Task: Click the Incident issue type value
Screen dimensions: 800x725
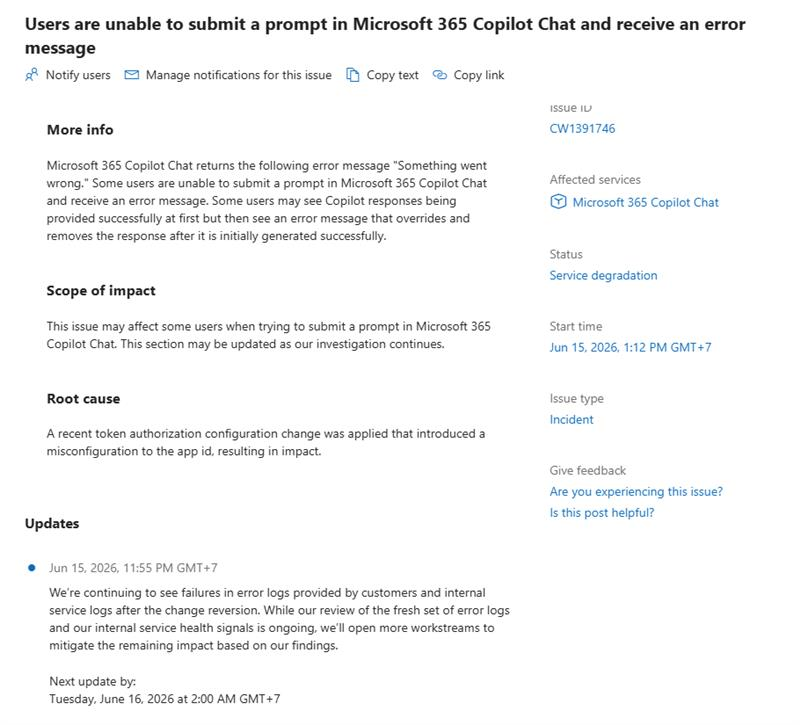Action: coord(571,419)
